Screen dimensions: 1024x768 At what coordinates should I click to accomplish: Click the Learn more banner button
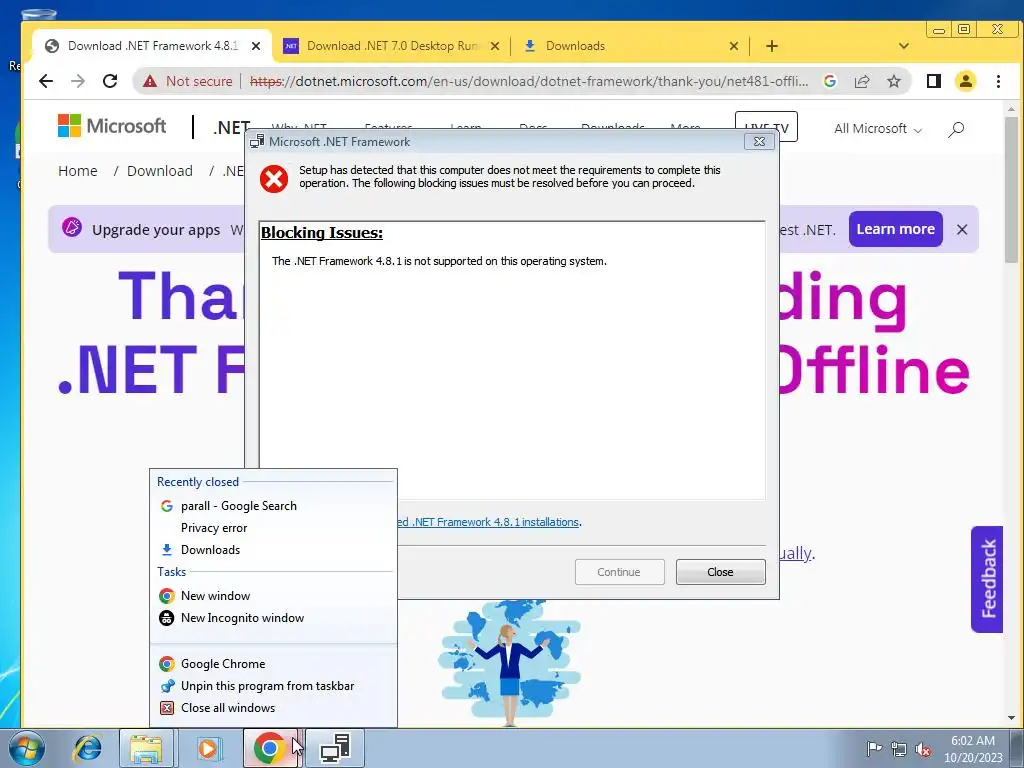click(x=895, y=229)
